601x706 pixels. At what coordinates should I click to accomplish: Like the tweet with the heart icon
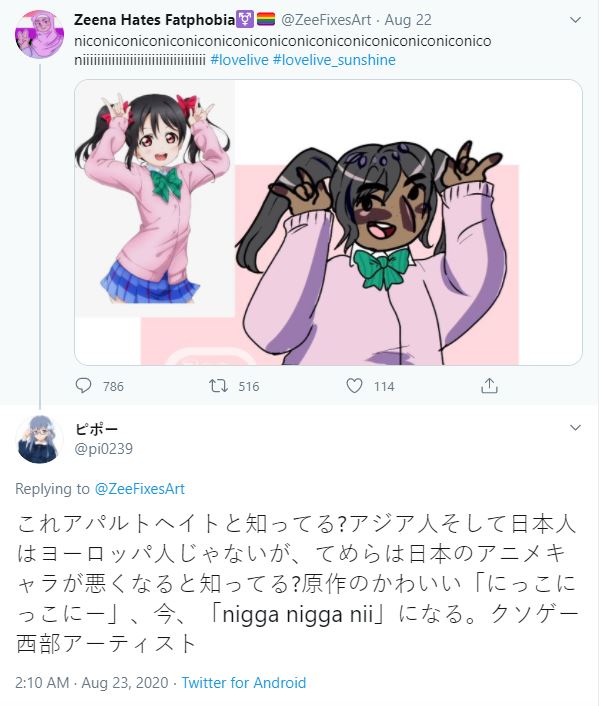pos(354,386)
